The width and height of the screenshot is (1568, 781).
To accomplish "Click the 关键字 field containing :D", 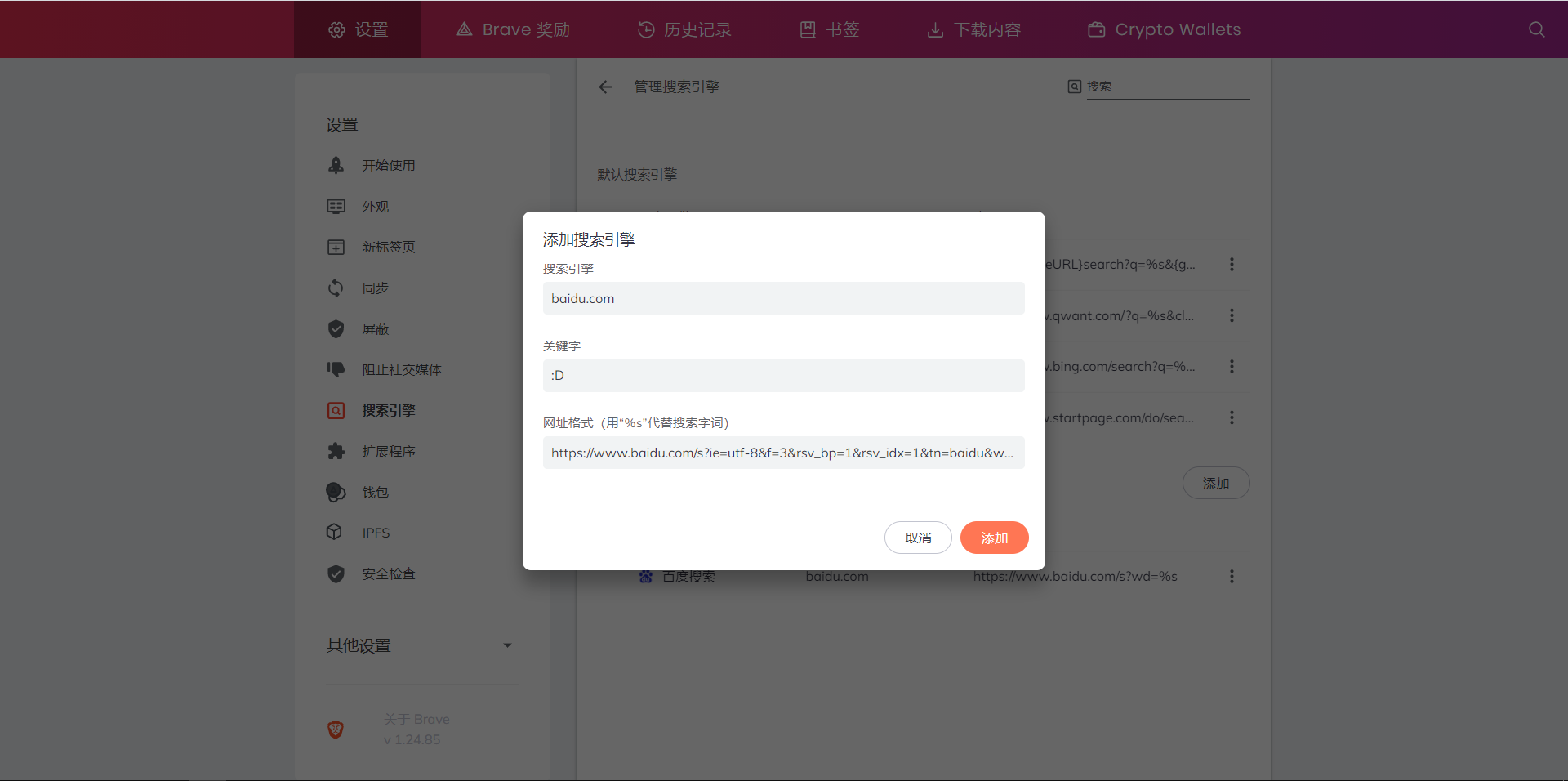I will [783, 376].
